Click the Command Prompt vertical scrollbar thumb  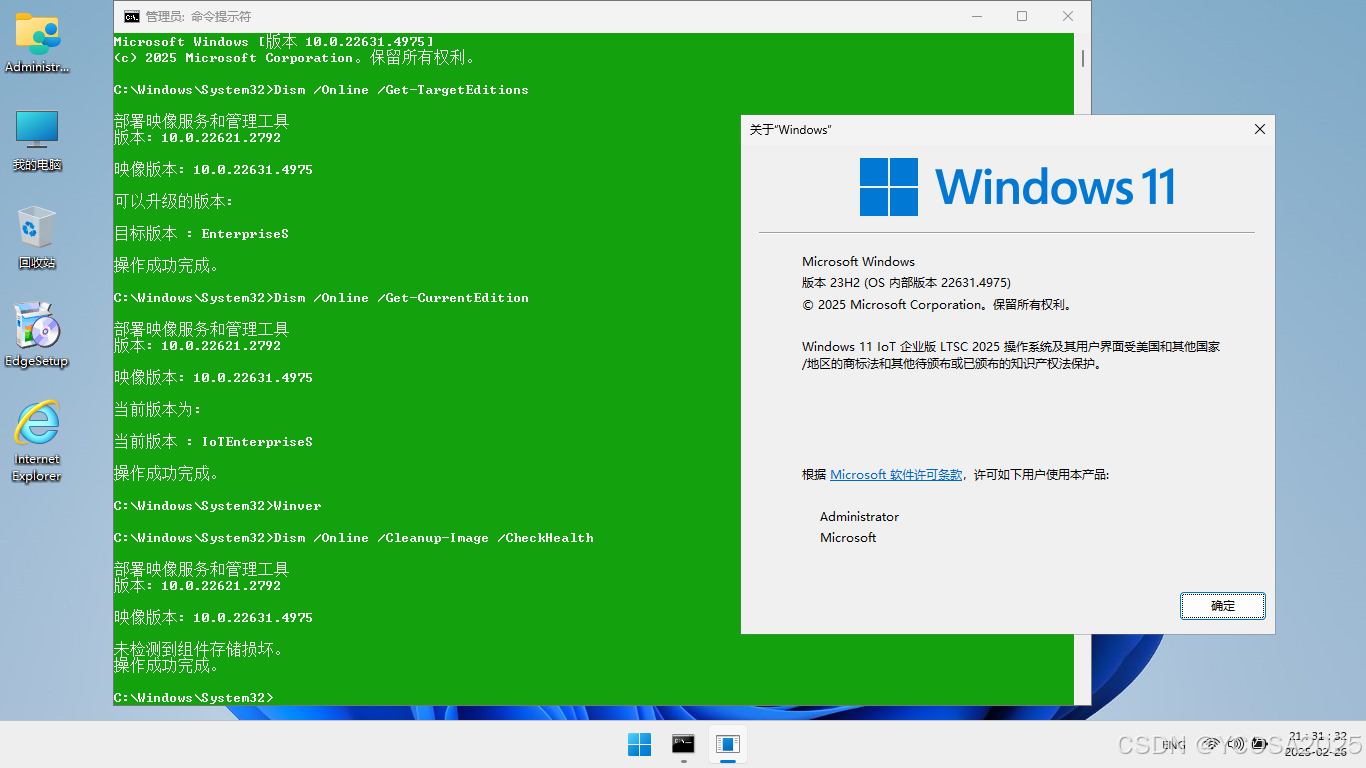pos(1082,57)
